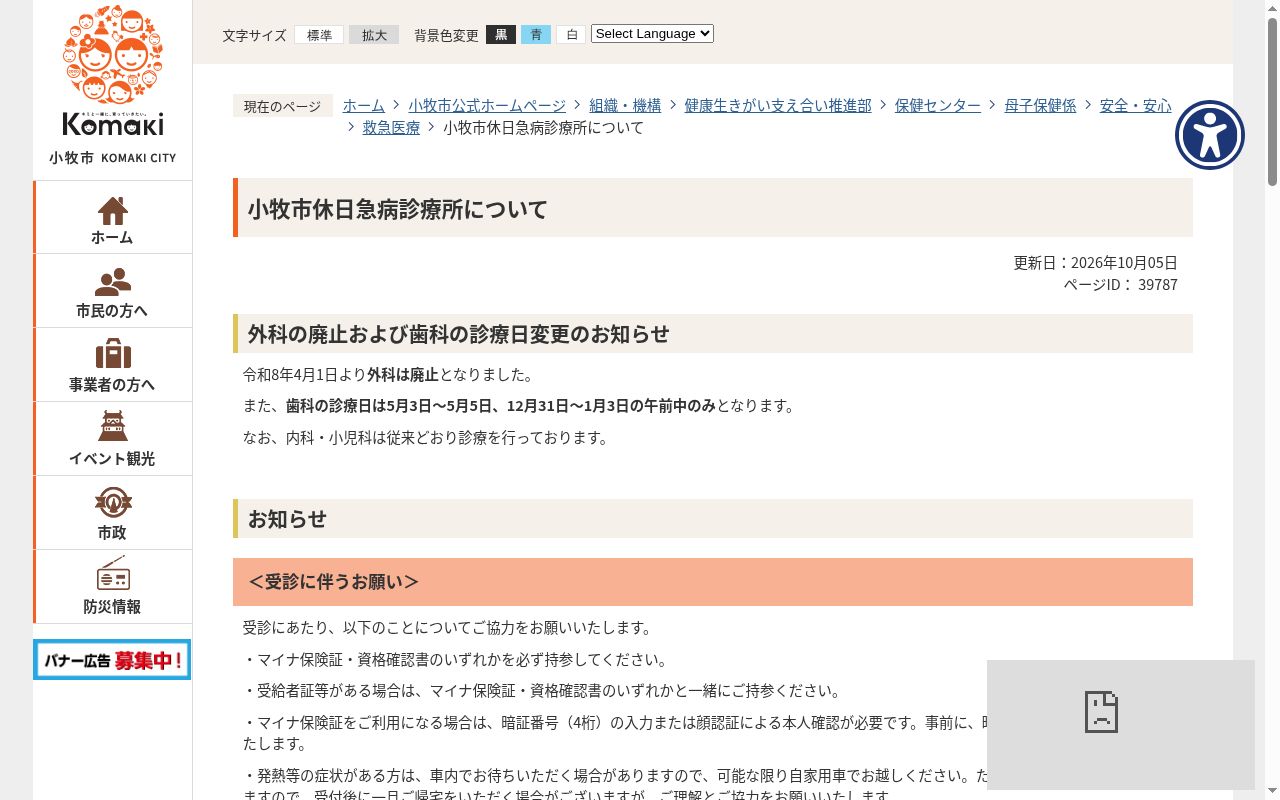Open 救急医療 breadcrumb link
Viewport: 1280px width, 800px height.
pyautogui.click(x=391, y=128)
